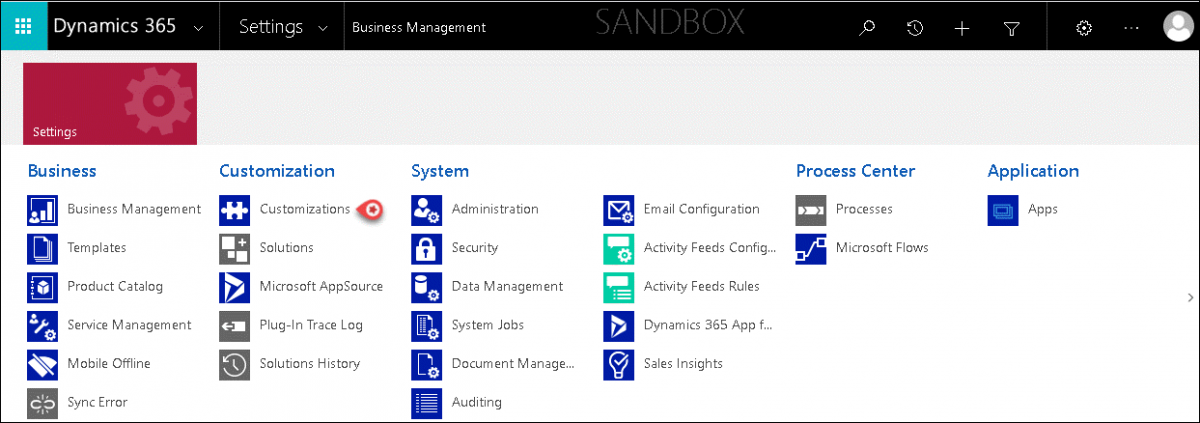
Task: Click the Processes icon
Action: [810, 210]
